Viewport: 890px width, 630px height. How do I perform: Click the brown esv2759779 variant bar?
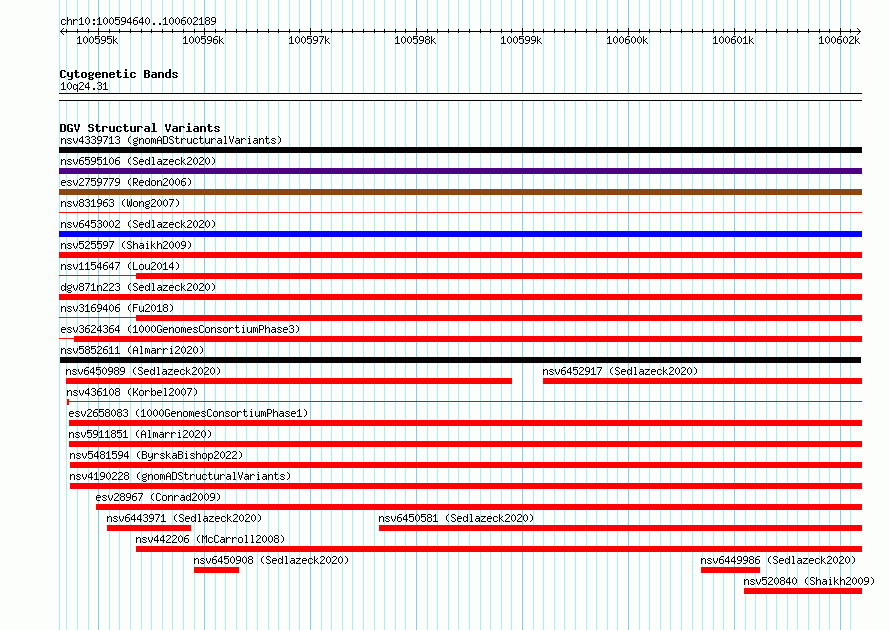460,192
